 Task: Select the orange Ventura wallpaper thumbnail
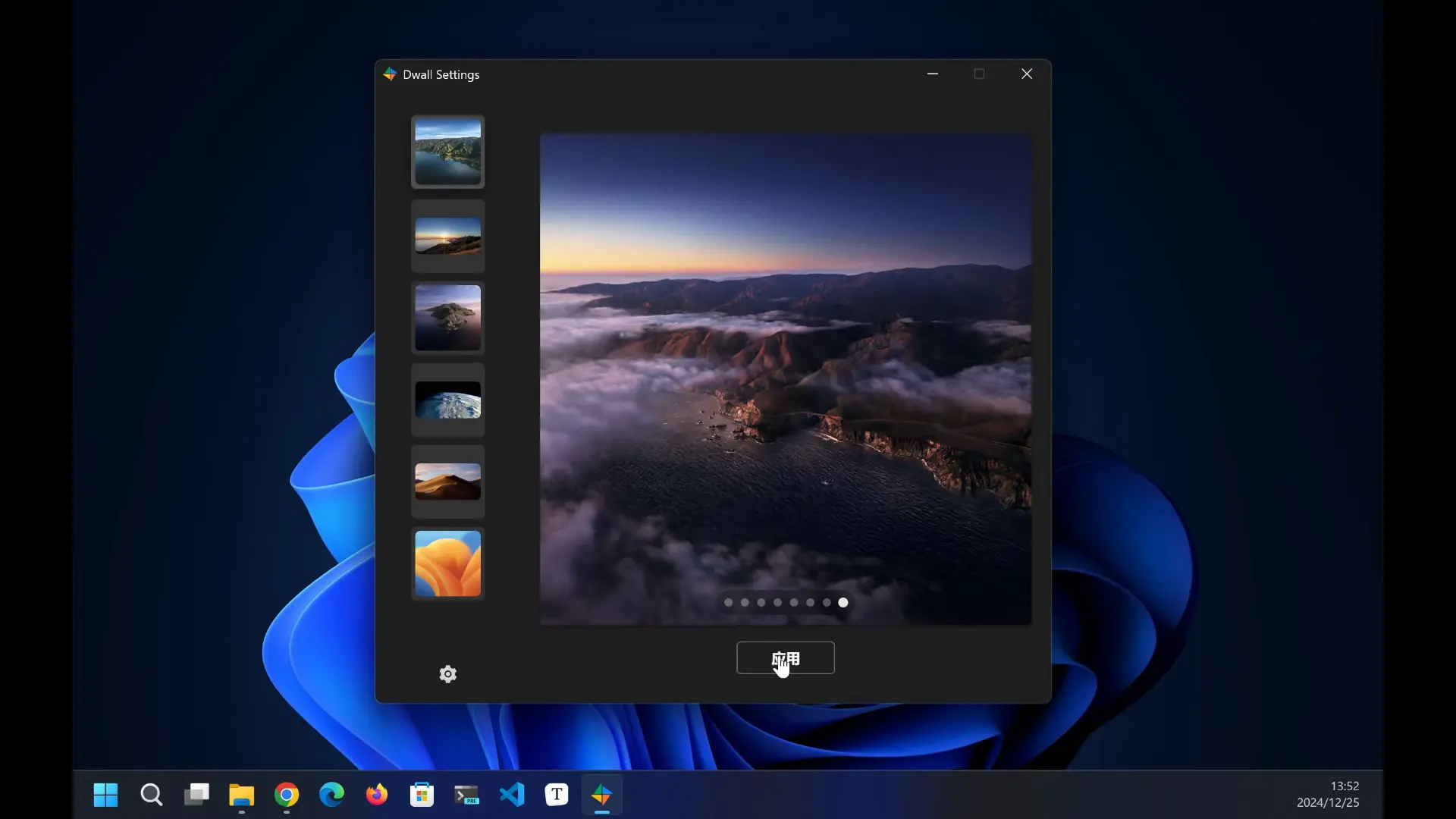click(x=448, y=563)
